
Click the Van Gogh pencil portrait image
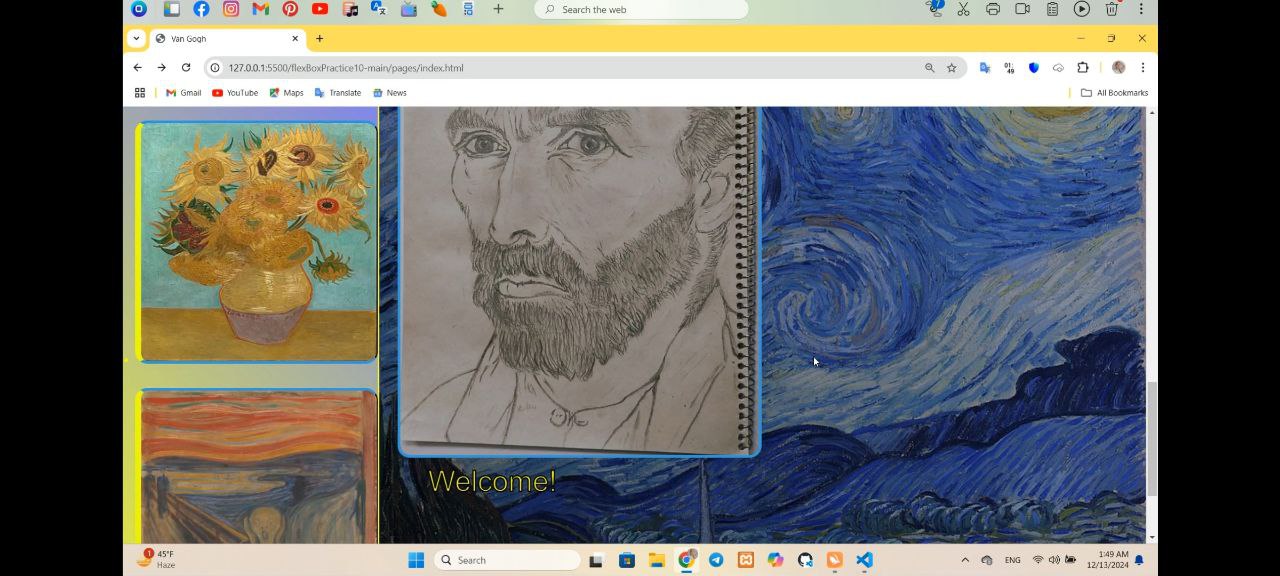click(x=579, y=281)
